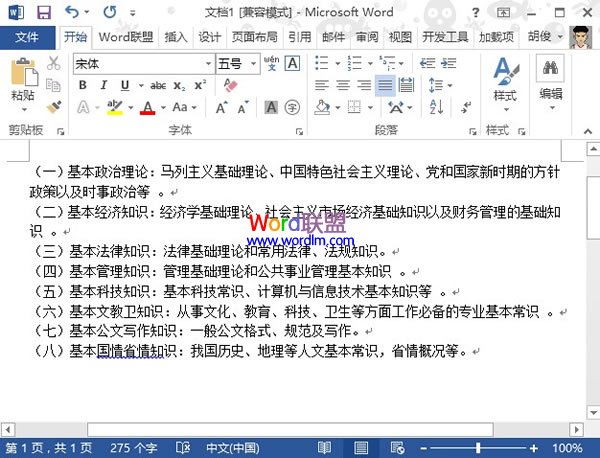Switch to the 页面布局 ribbon tab
600x458 pixels.
(255, 38)
